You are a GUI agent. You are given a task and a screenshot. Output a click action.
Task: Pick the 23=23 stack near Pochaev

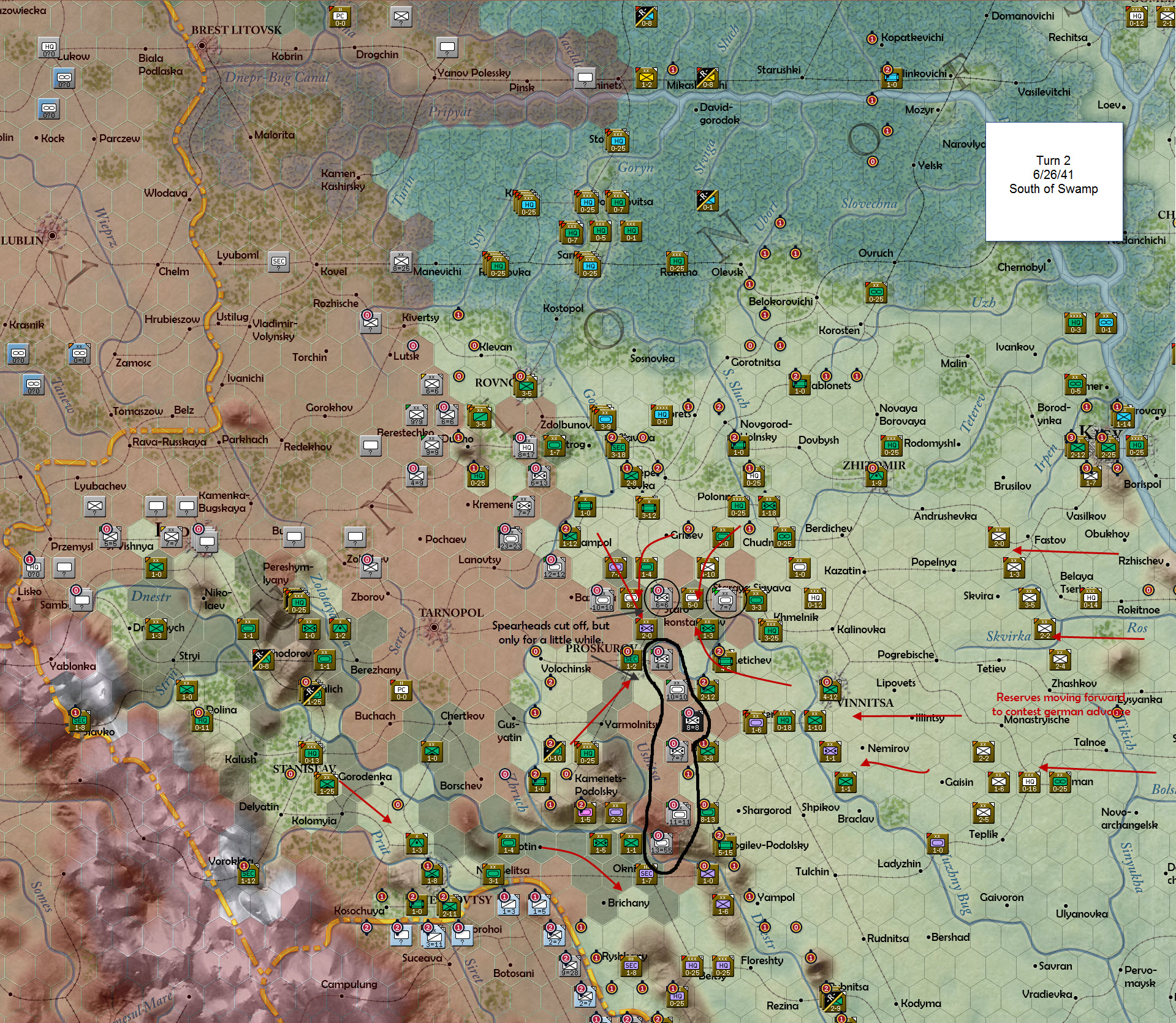(x=510, y=538)
